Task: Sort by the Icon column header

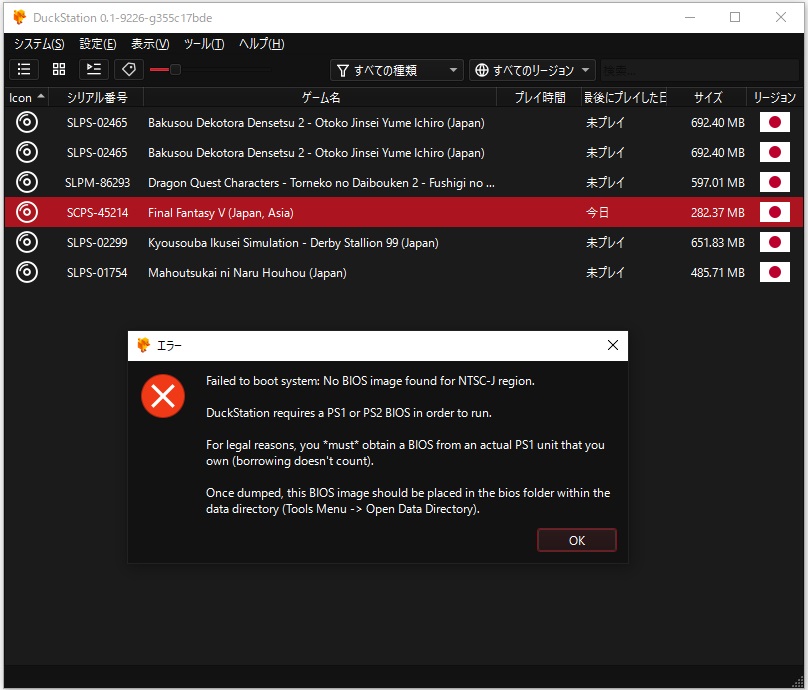Action: click(x=27, y=97)
